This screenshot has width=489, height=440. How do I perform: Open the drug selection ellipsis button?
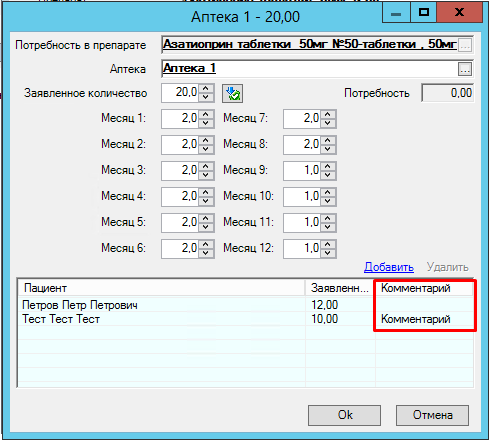pyautogui.click(x=465, y=45)
